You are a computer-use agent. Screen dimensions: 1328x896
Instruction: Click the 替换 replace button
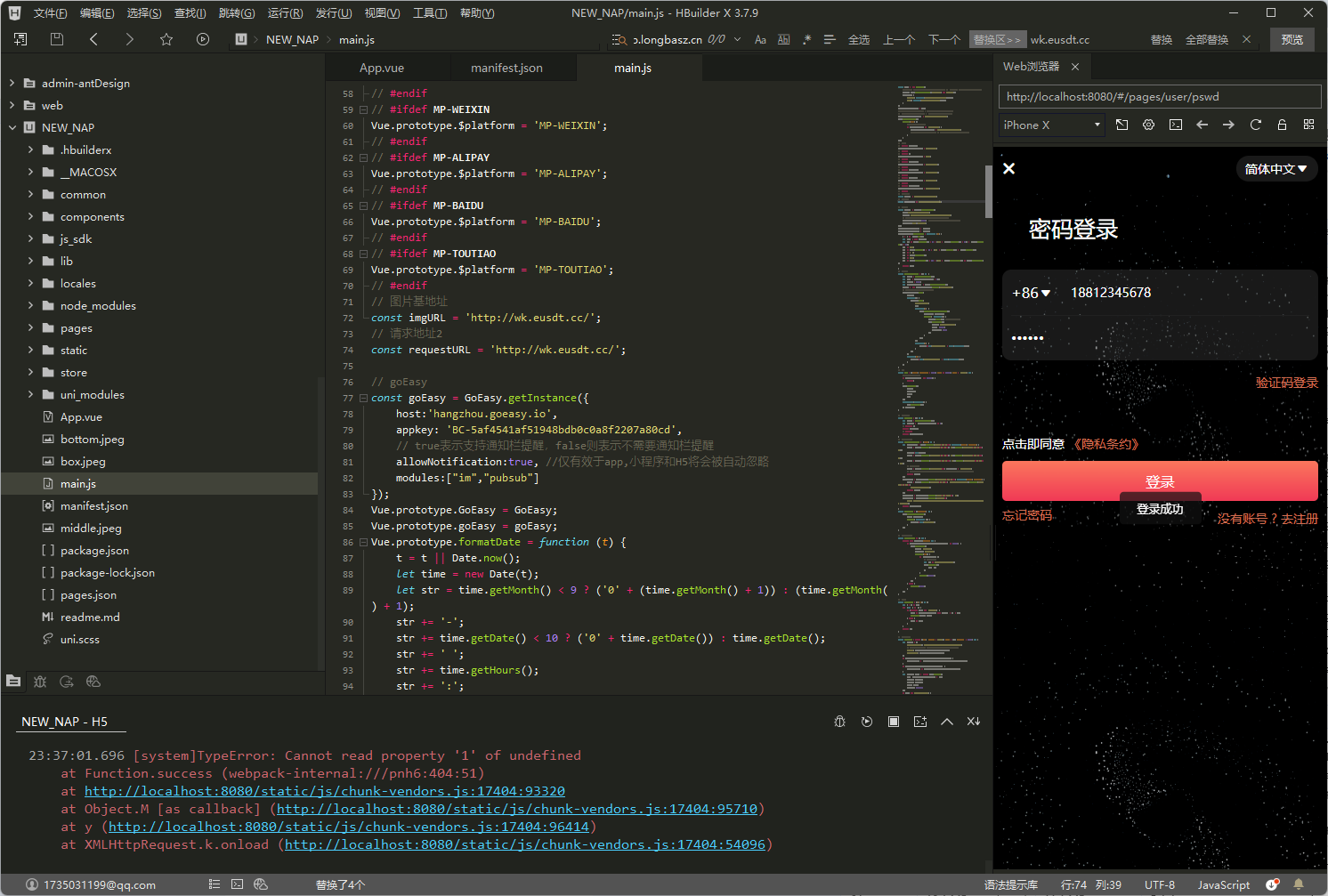[1162, 39]
